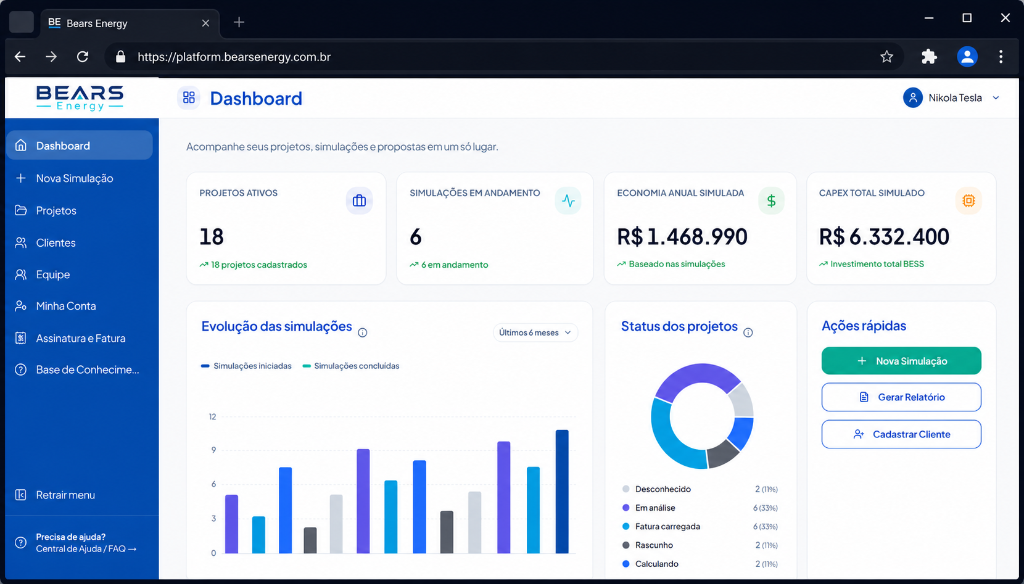Open Base de Conhecimento in sidebar
1024x584 pixels.
point(79,370)
